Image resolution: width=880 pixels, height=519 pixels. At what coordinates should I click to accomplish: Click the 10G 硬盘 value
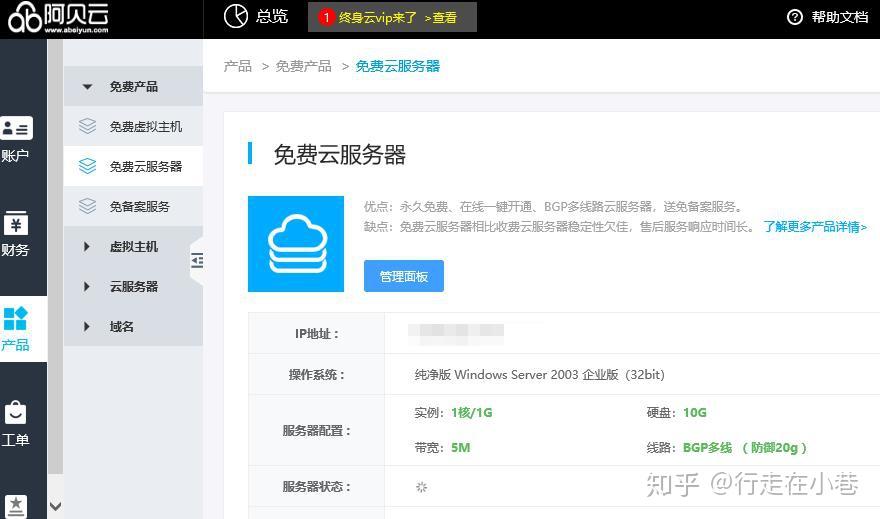(694, 413)
